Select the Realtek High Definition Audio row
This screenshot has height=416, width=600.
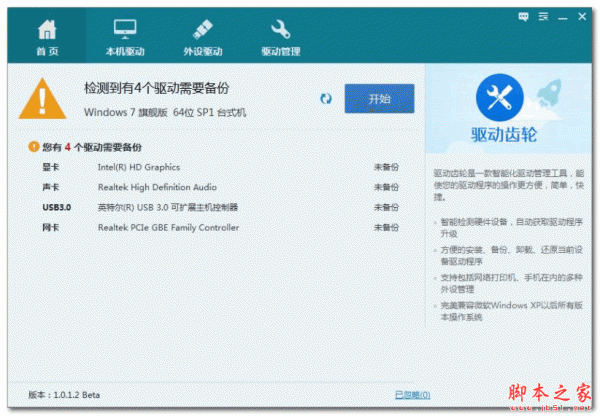click(220, 187)
